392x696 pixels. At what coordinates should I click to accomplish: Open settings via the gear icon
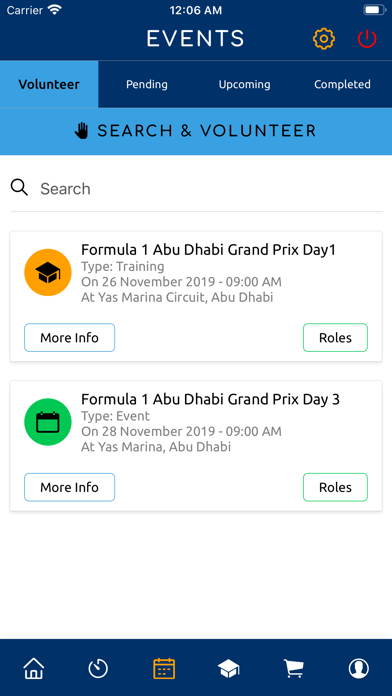(324, 39)
